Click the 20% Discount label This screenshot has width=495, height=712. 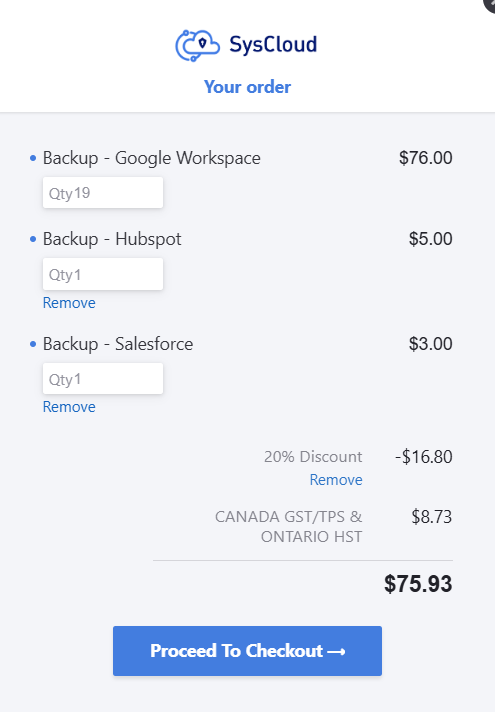coord(313,456)
